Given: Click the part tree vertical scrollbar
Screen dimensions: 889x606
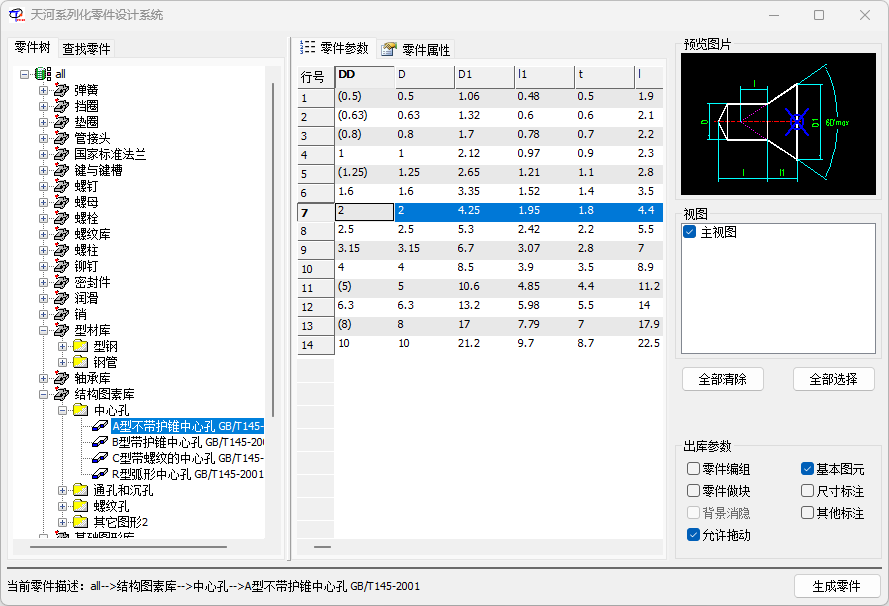Looking at the screenshot, I should 273,249.
